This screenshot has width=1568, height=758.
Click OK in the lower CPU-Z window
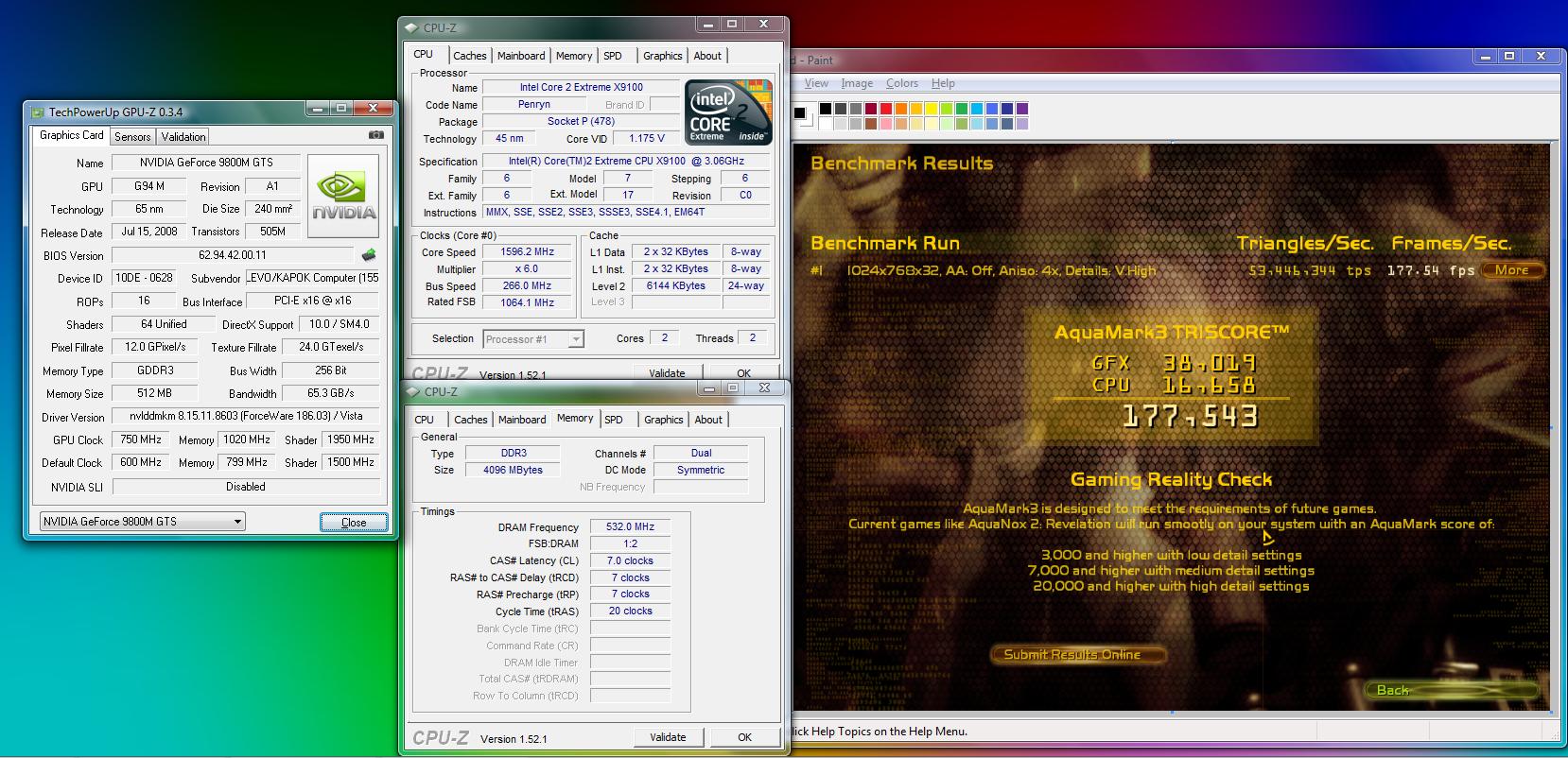click(x=744, y=737)
